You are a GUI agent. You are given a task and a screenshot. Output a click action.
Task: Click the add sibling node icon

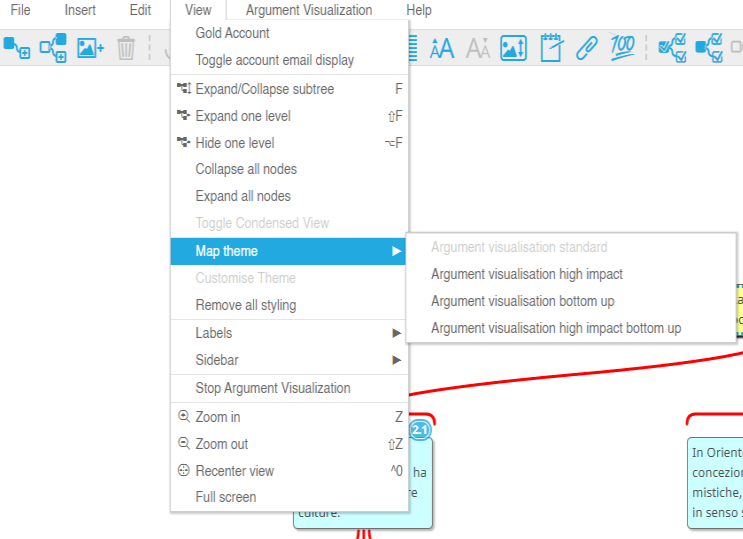pos(53,47)
